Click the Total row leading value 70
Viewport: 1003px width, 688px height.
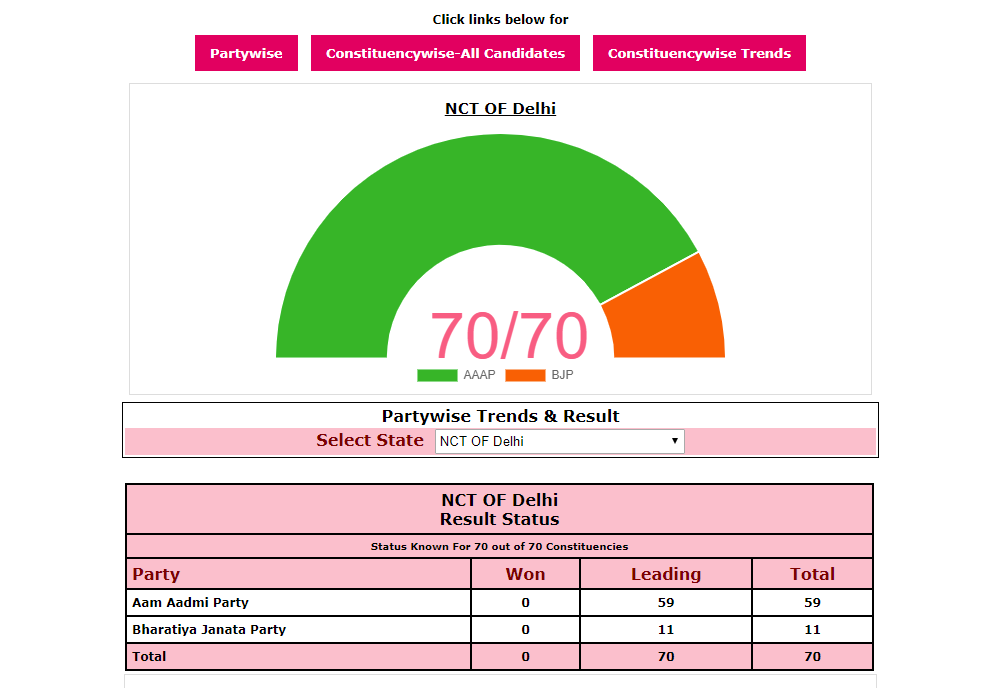coord(666,656)
